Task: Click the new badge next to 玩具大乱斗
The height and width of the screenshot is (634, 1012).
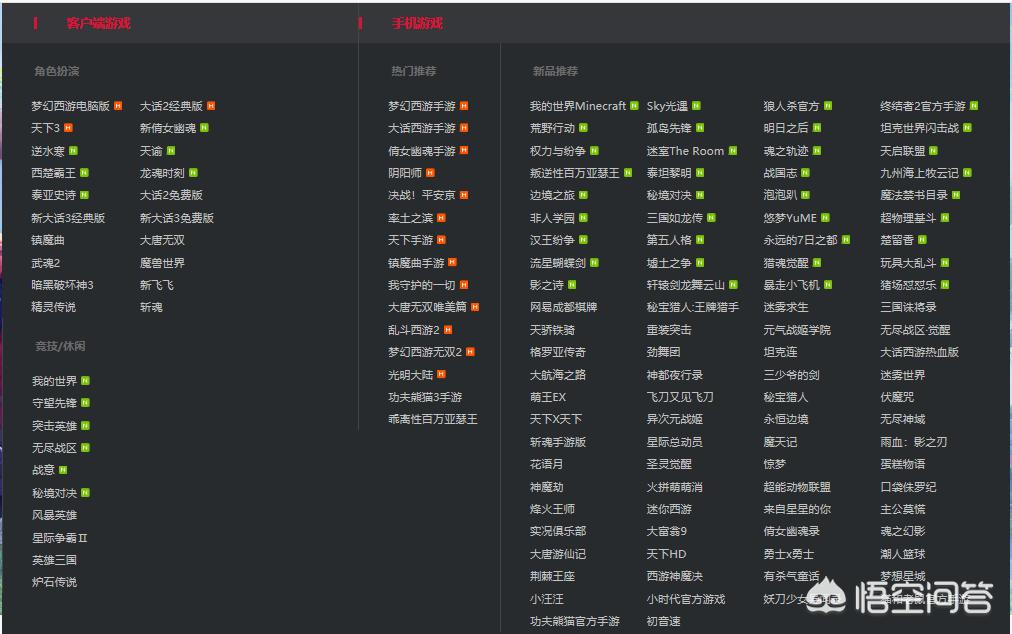Action: tap(945, 263)
